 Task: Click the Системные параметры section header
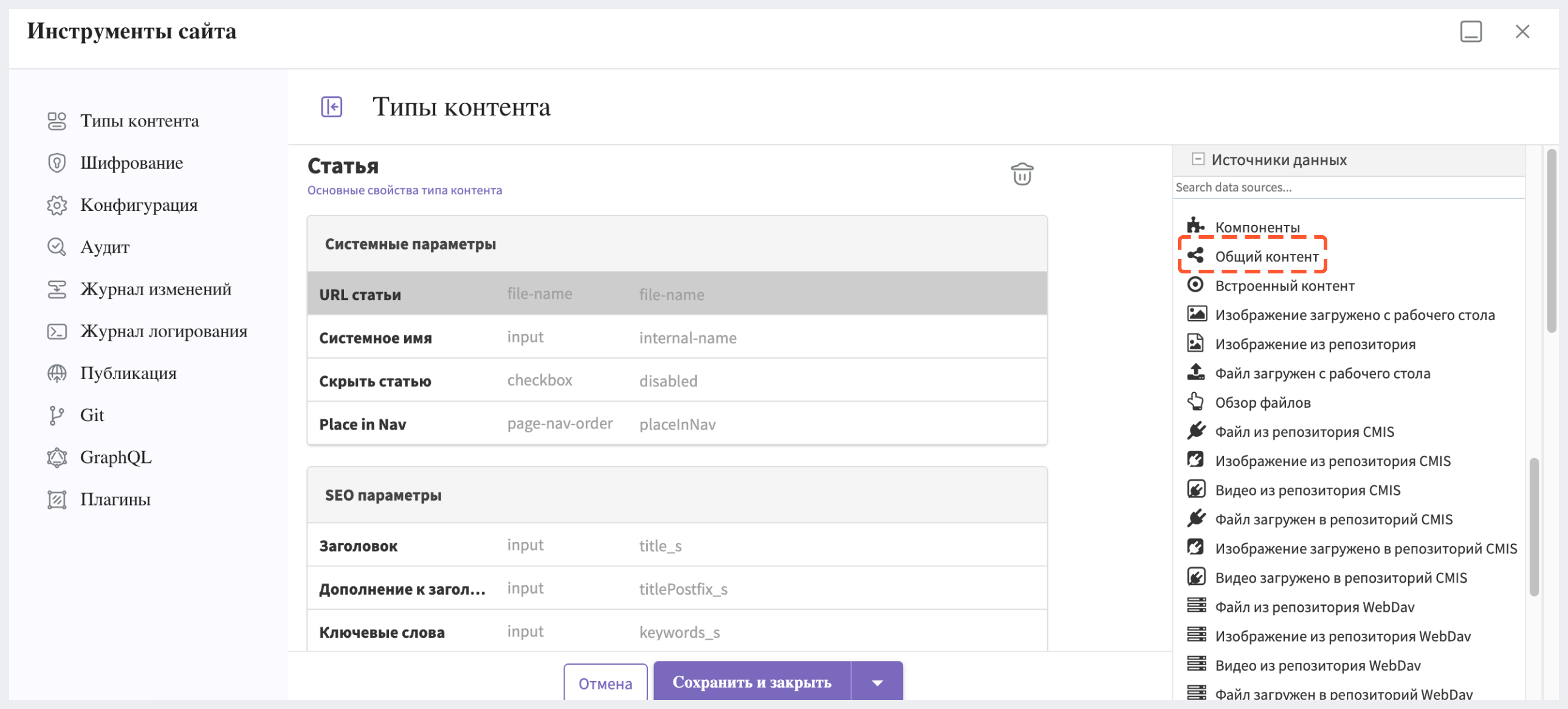(677, 244)
